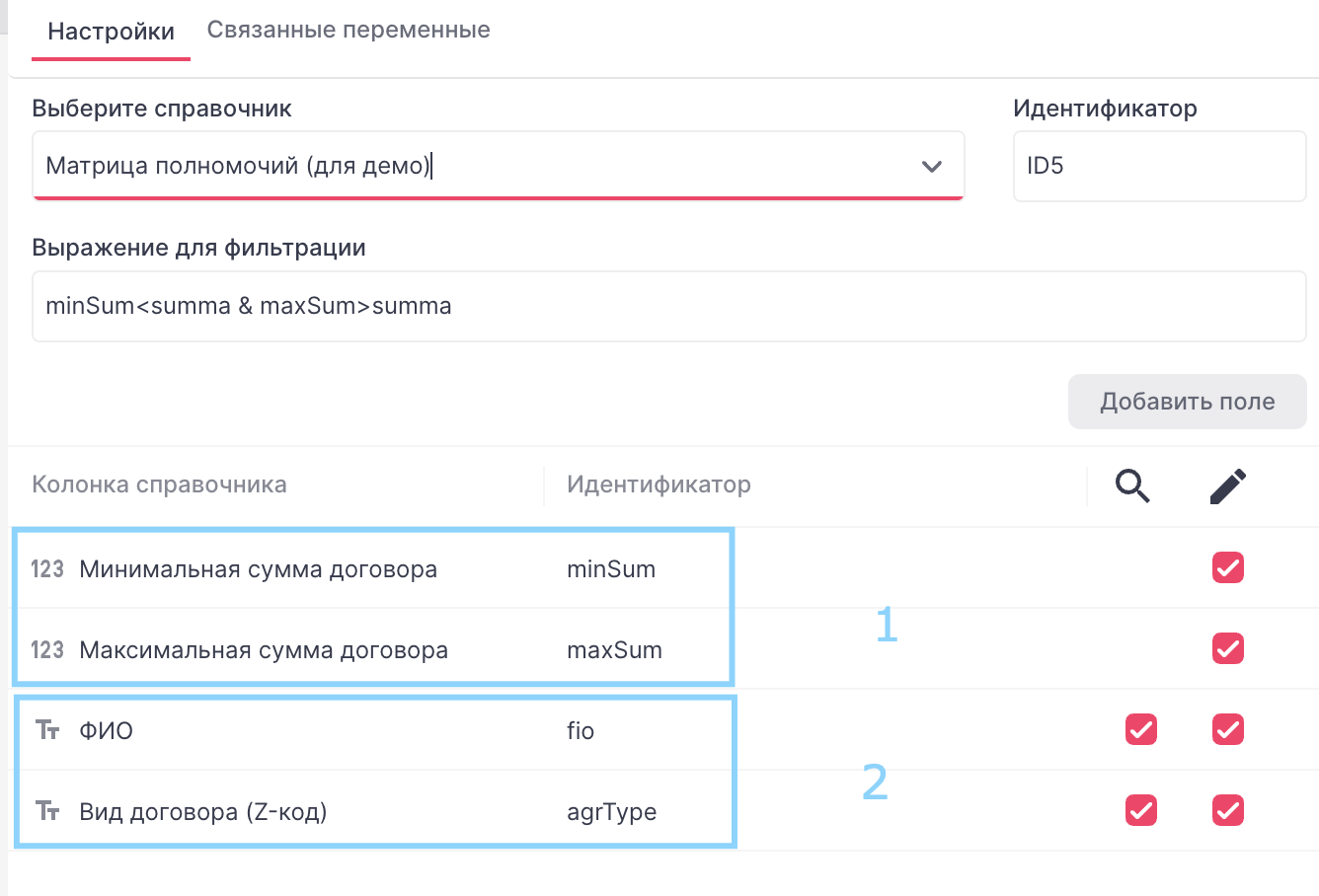Click the search magnifier column icon
The width and height of the screenshot is (1319, 896).
pos(1132,485)
